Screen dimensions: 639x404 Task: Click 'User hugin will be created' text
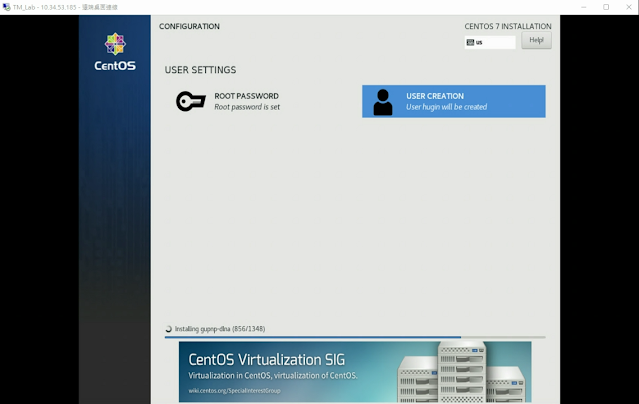(x=446, y=107)
